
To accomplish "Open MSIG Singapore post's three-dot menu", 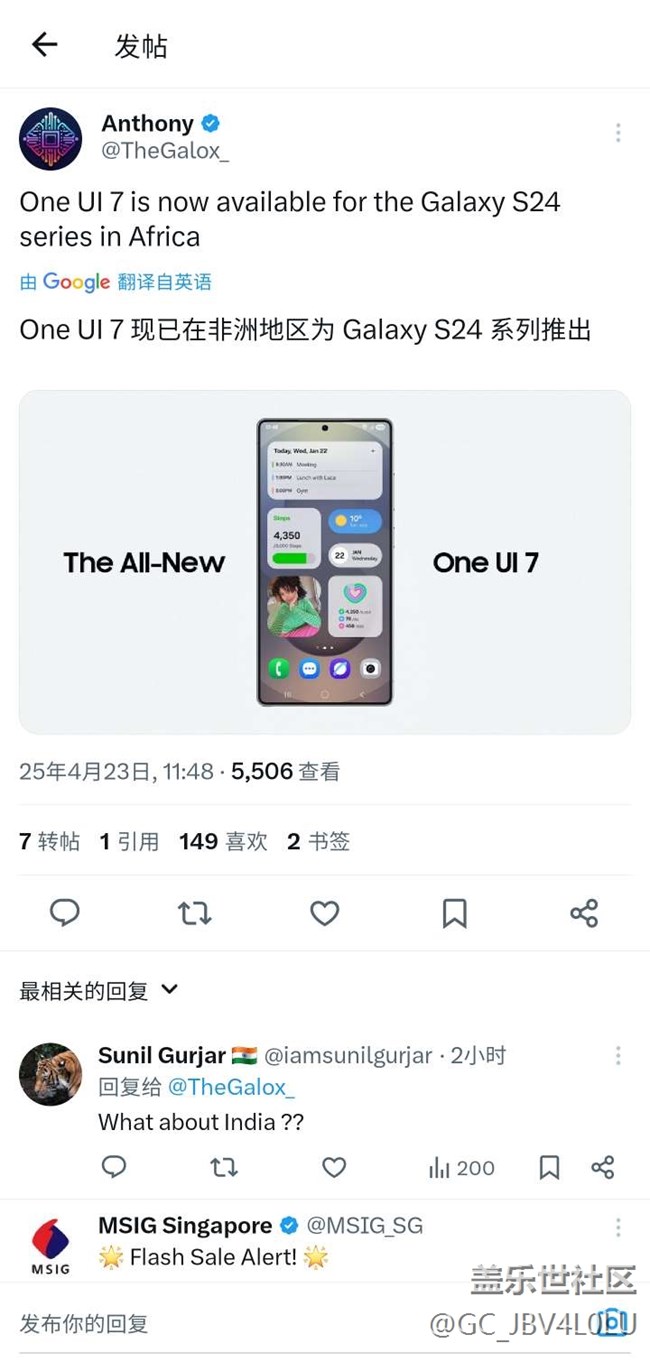I will point(618,1227).
